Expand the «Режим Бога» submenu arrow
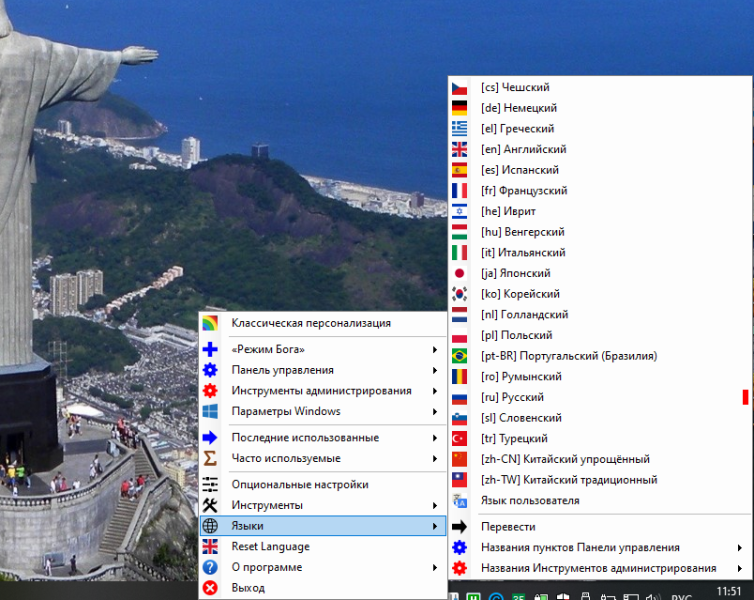Image resolution: width=754 pixels, height=600 pixels. pyautogui.click(x=435, y=350)
